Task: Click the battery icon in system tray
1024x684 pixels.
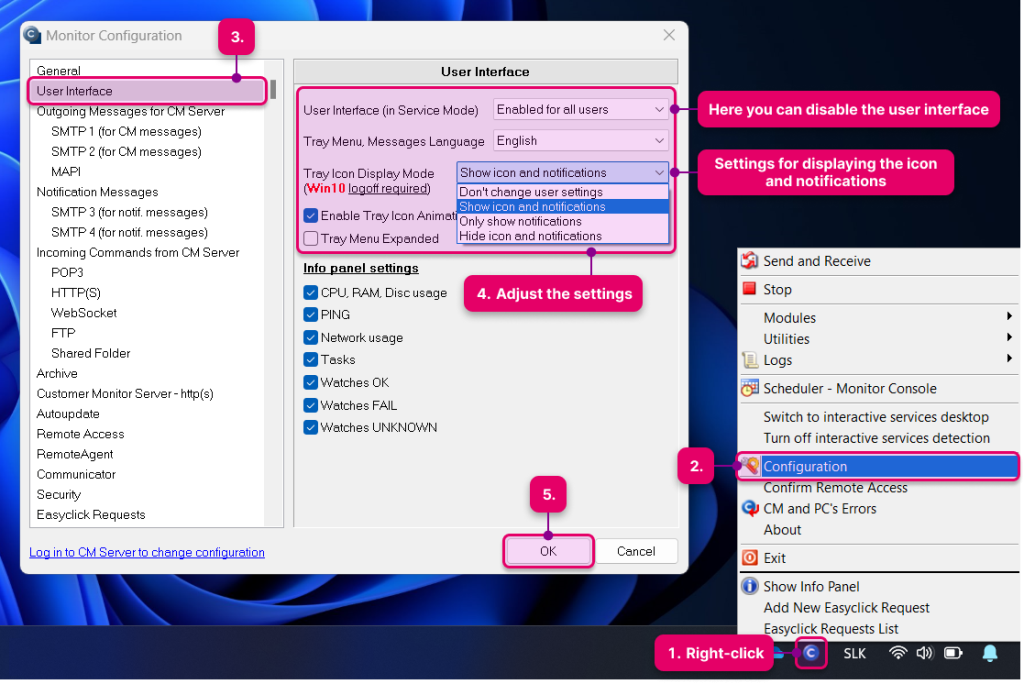Action: (955, 655)
